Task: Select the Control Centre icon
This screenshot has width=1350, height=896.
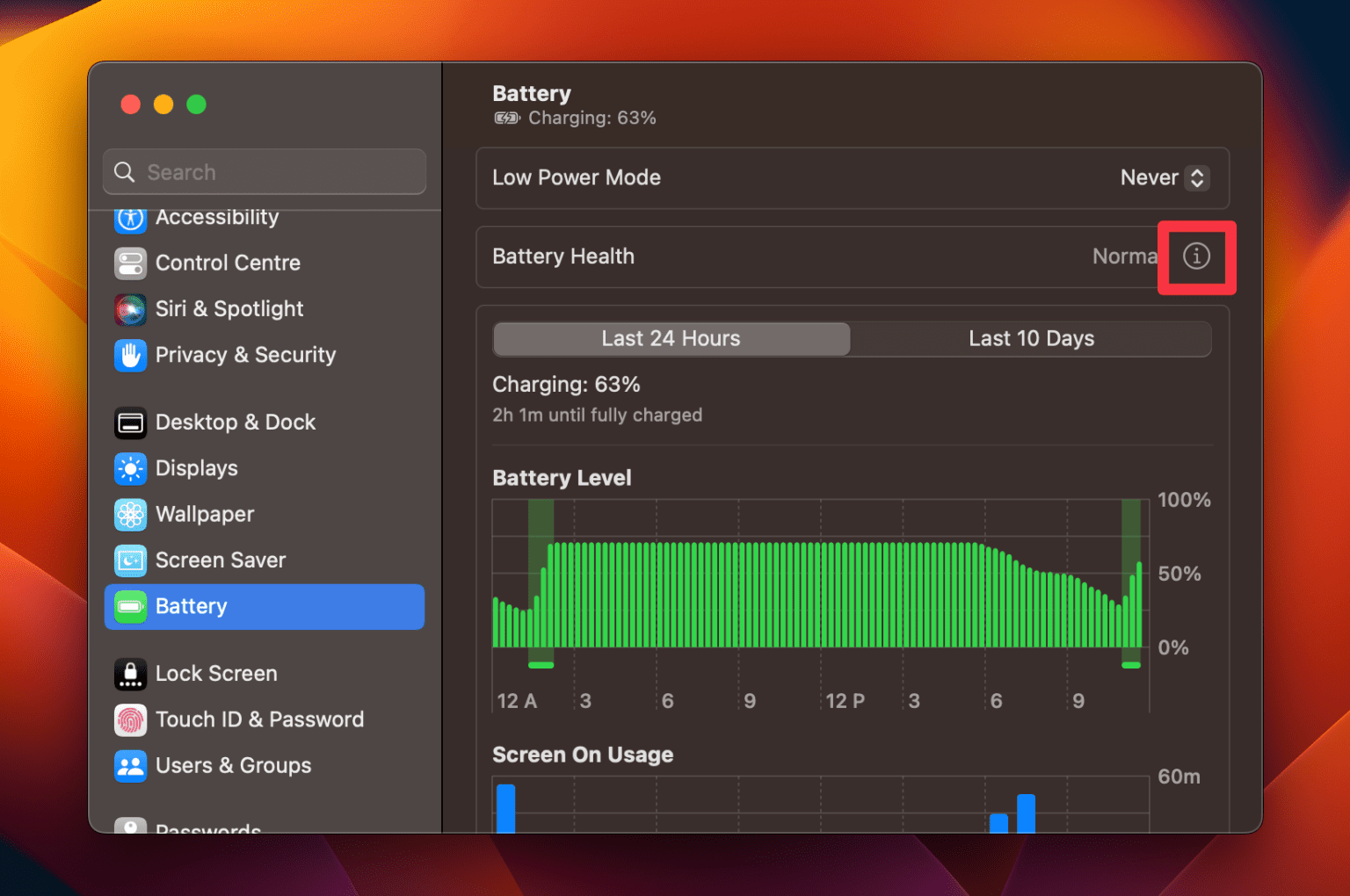Action: tap(130, 263)
